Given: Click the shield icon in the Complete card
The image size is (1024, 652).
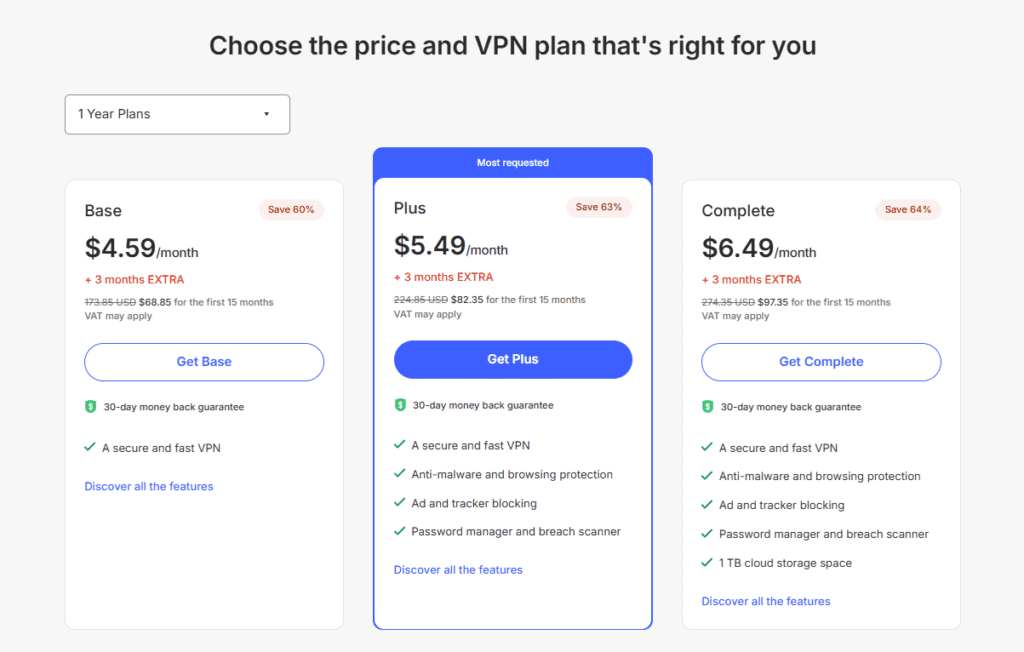Looking at the screenshot, I should tap(706, 406).
